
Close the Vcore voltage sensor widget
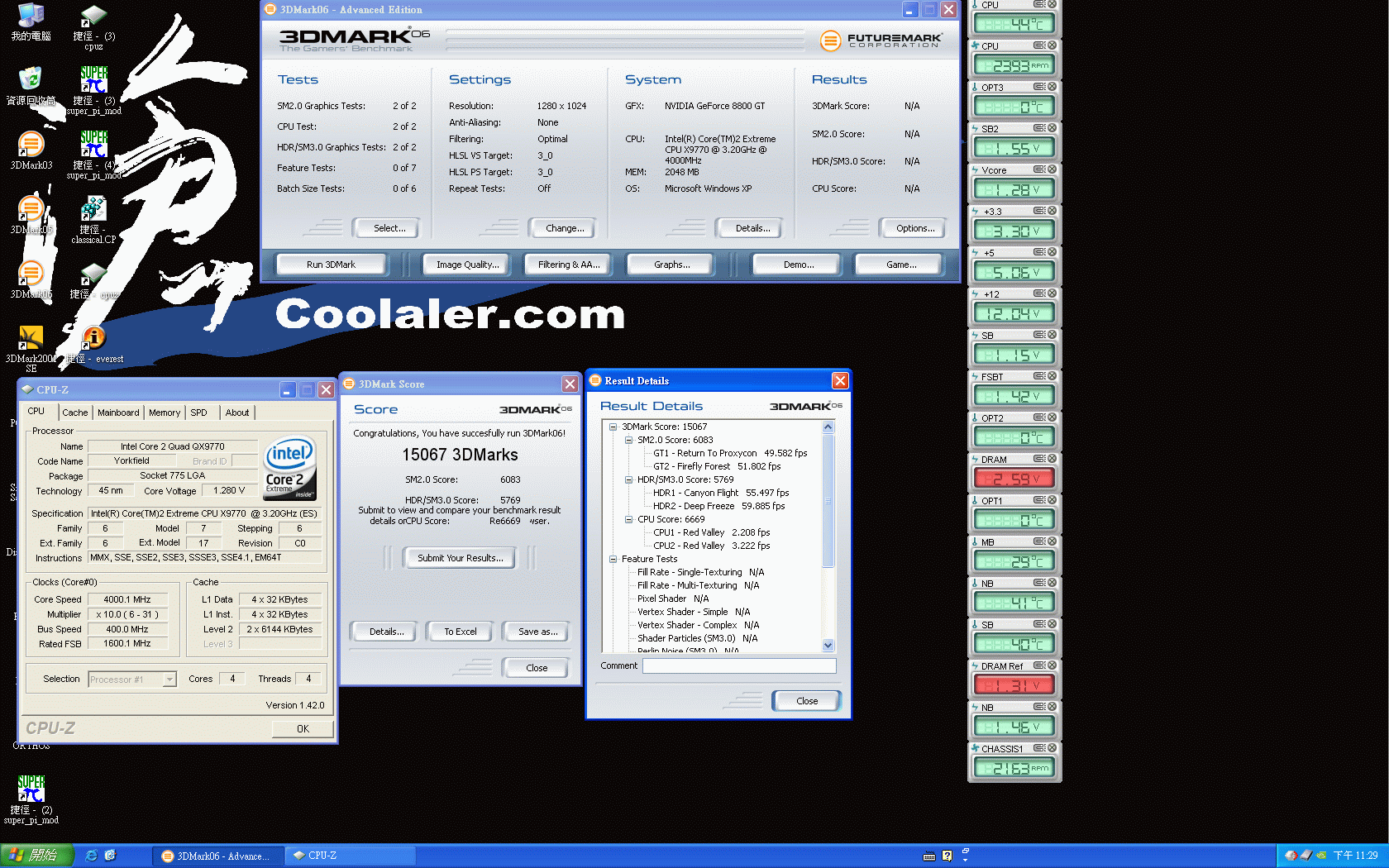tap(1052, 169)
